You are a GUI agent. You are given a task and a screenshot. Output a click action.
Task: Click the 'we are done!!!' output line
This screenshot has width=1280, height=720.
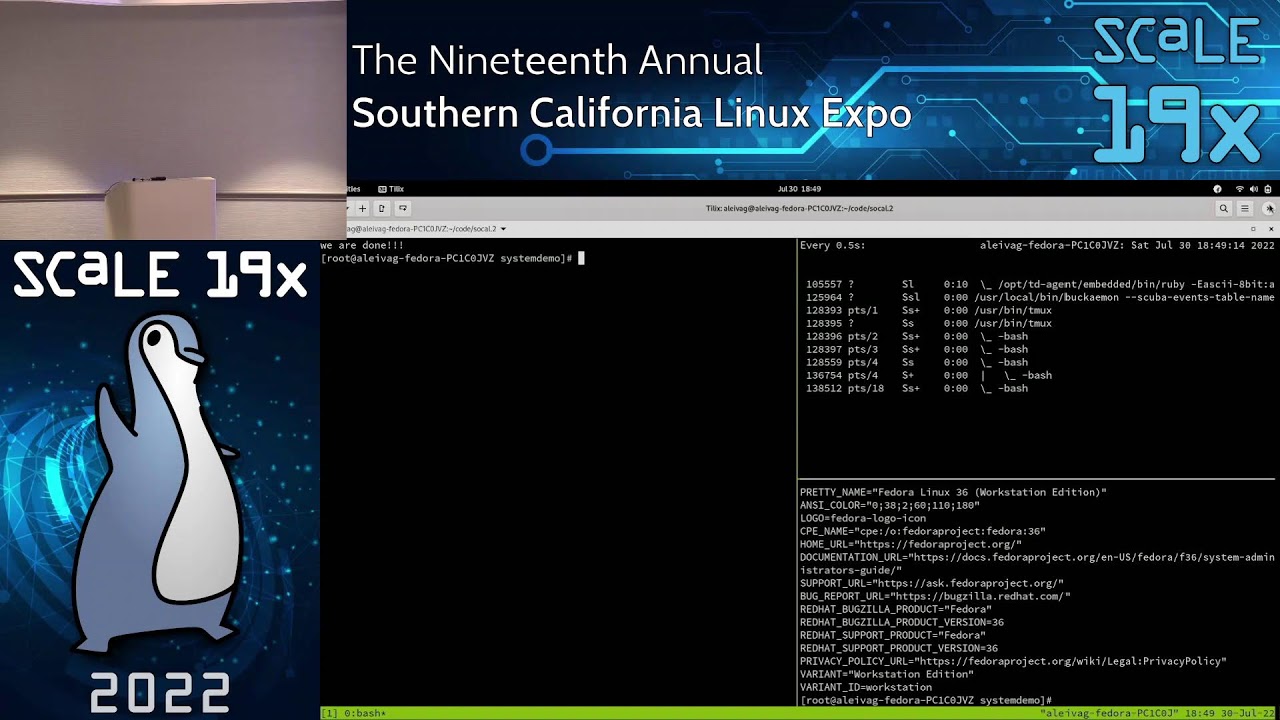(362, 245)
